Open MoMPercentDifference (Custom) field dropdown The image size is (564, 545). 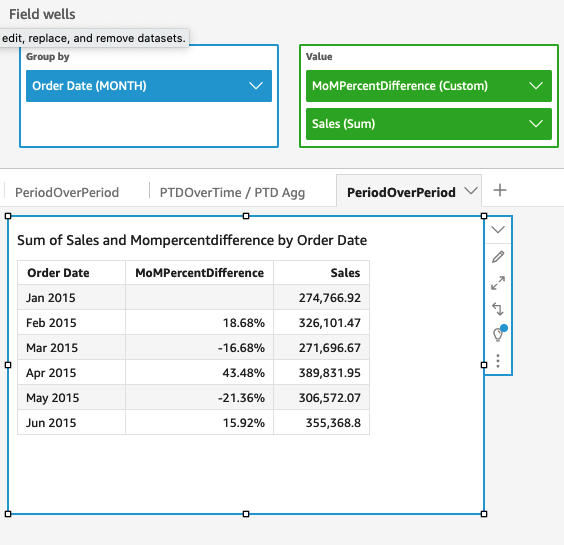[536, 86]
